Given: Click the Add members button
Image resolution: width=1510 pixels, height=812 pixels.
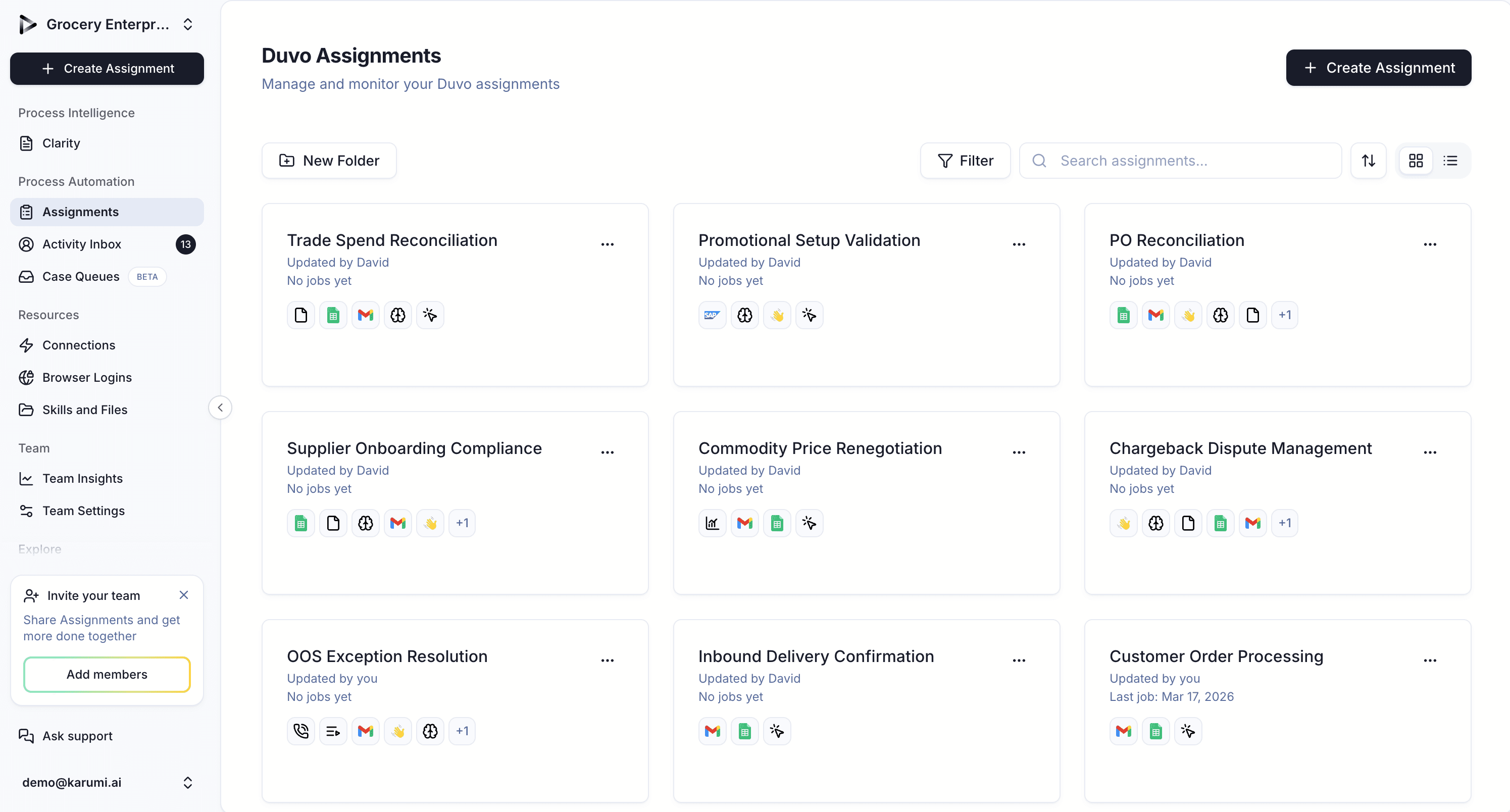Looking at the screenshot, I should coord(107,674).
